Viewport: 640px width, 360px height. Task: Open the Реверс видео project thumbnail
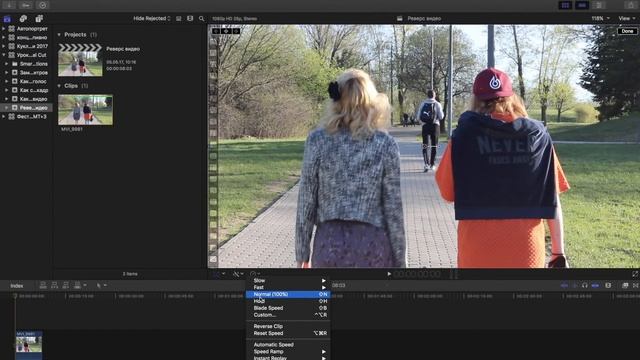coord(80,60)
